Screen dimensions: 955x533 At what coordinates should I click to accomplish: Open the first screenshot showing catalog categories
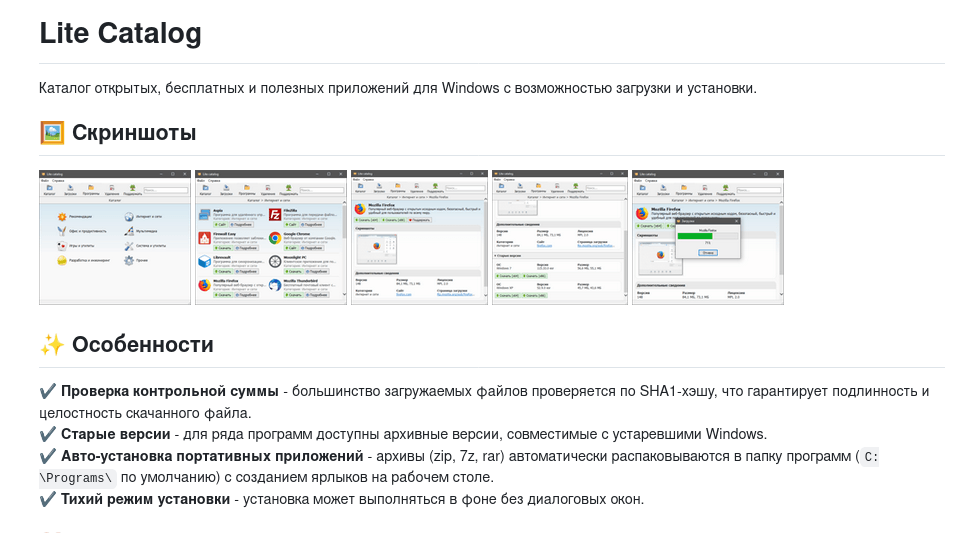(x=115, y=237)
